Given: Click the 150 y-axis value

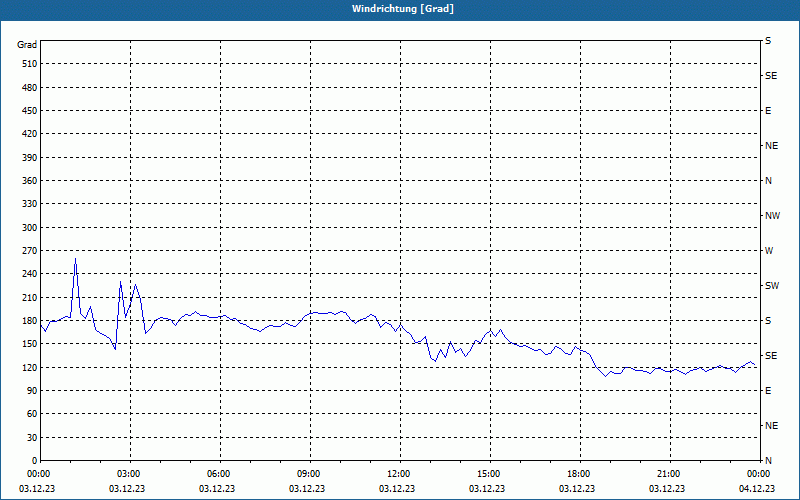Looking at the screenshot, I should tap(30, 344).
